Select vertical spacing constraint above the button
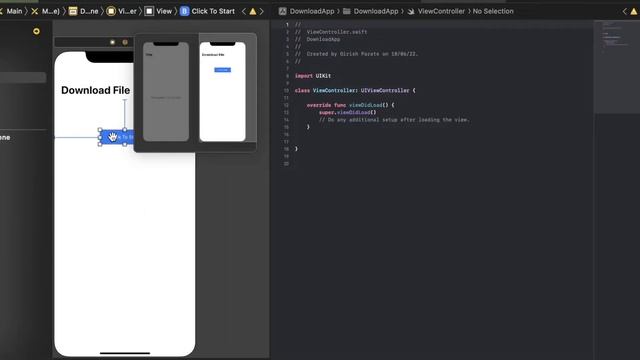This screenshot has height=360, width=640. 125,113
